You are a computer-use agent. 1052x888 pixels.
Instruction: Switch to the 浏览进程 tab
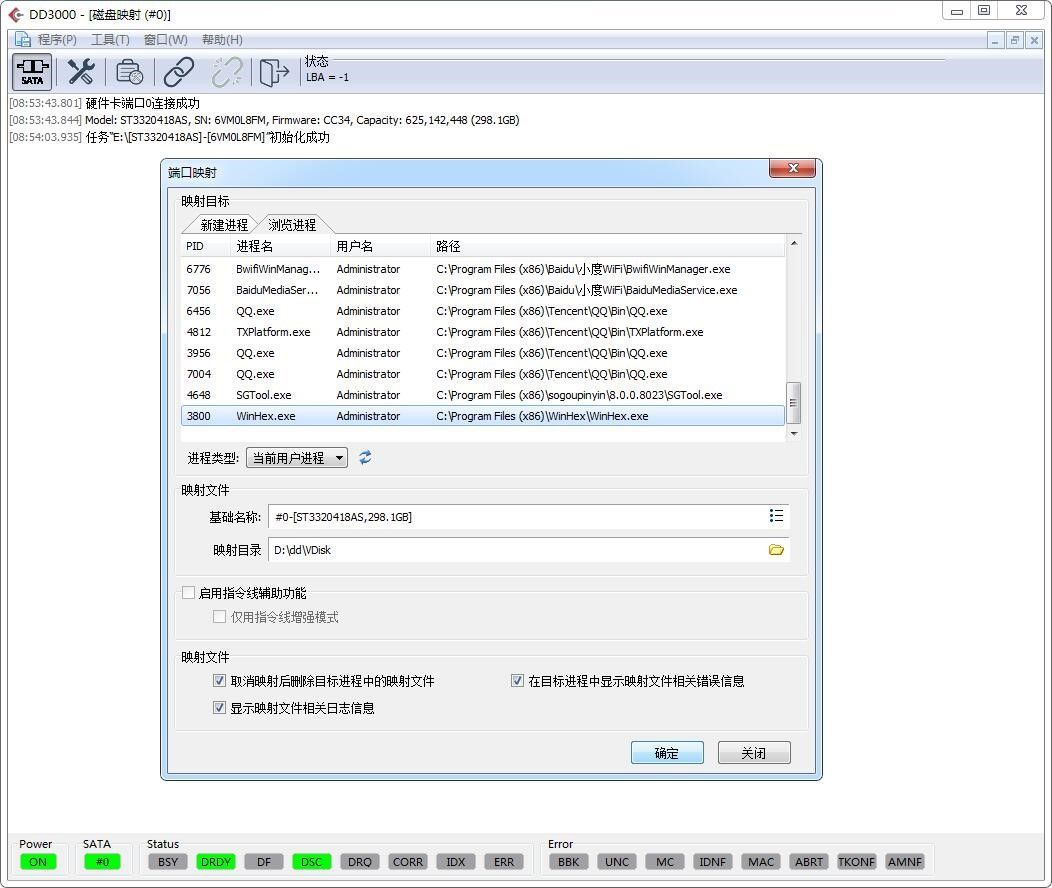tap(292, 225)
